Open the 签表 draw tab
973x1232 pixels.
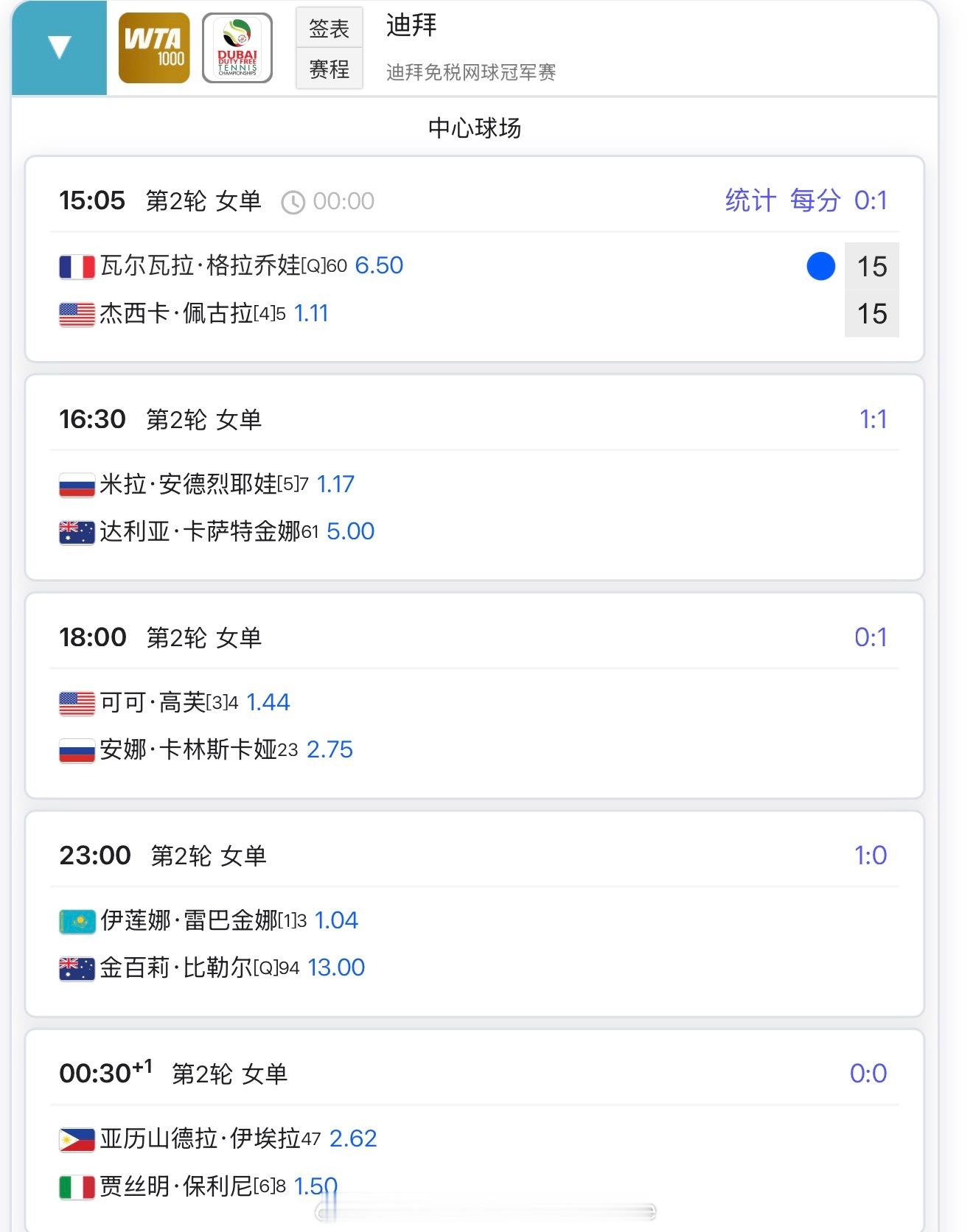pos(329,28)
